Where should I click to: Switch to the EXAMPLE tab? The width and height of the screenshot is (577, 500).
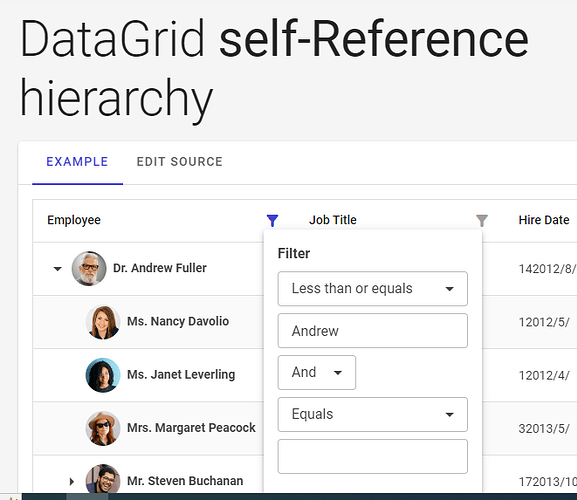click(77, 162)
